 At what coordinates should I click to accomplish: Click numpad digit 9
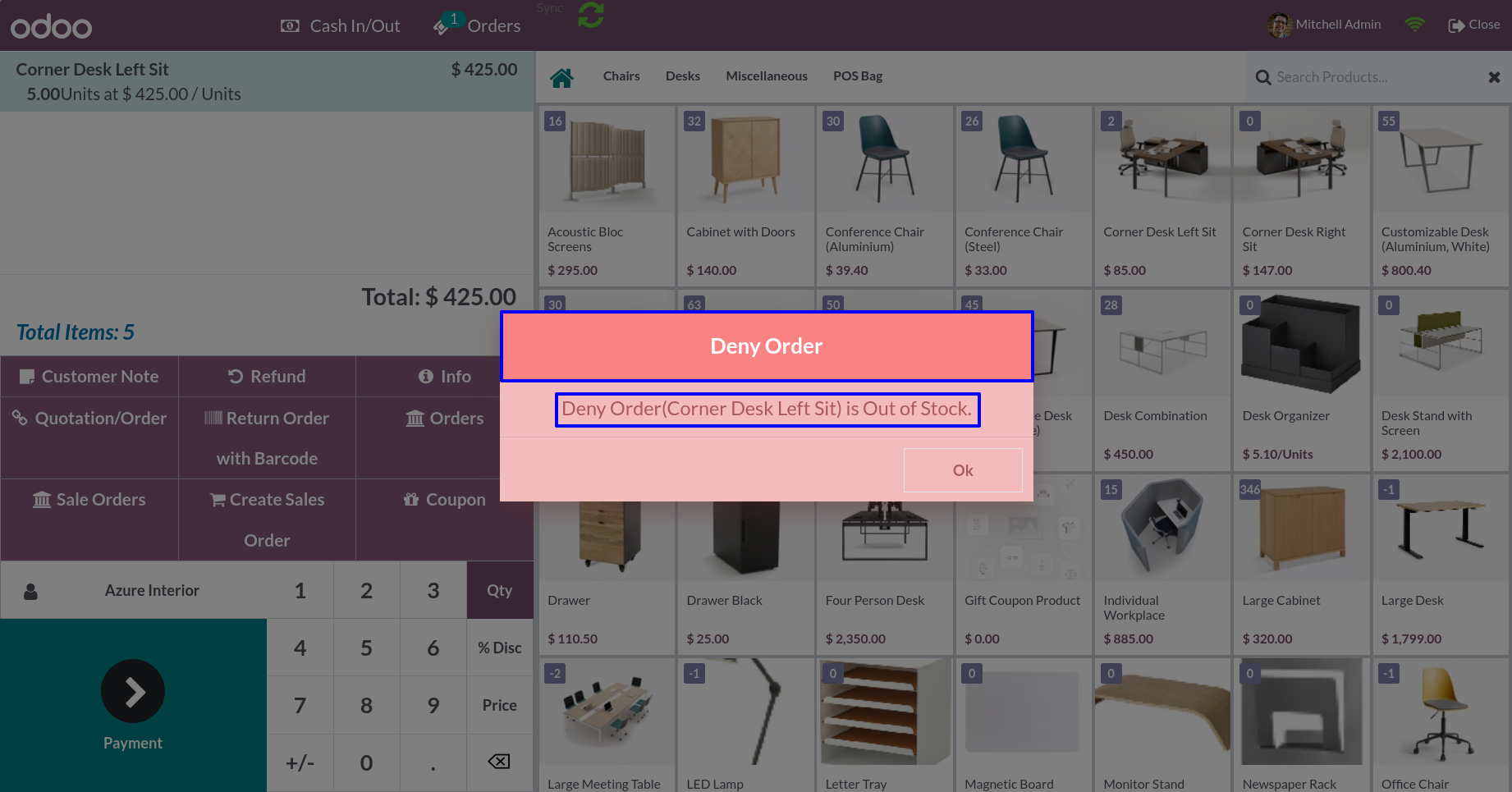[x=433, y=705]
